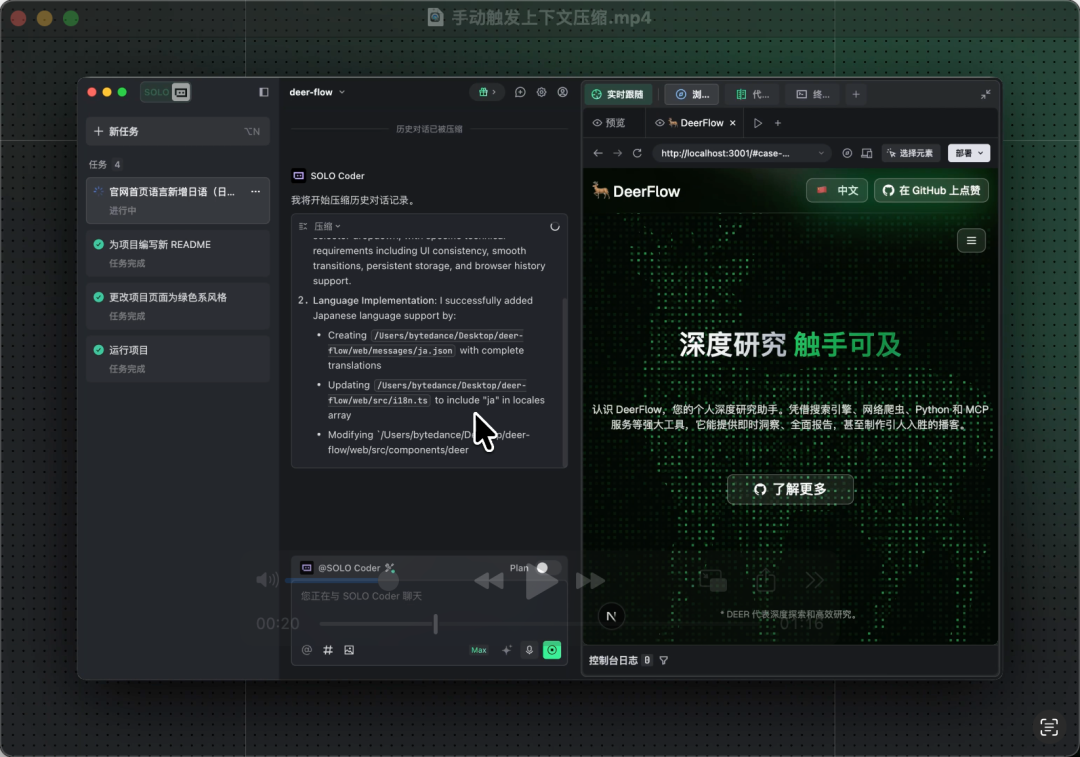This screenshot has width=1080, height=757.
Task: Click the filter icon beside console log
Action: click(664, 661)
